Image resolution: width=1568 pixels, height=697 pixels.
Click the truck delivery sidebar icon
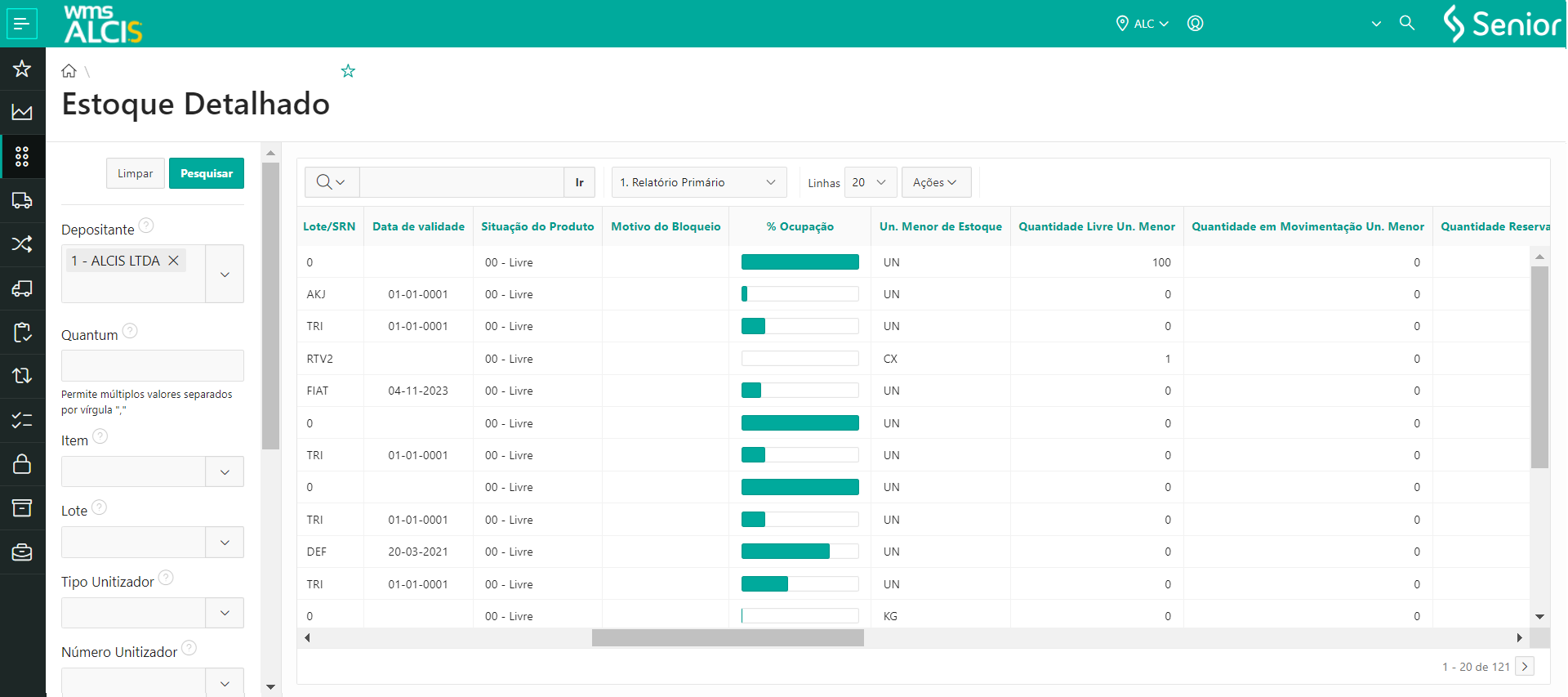pos(22,200)
